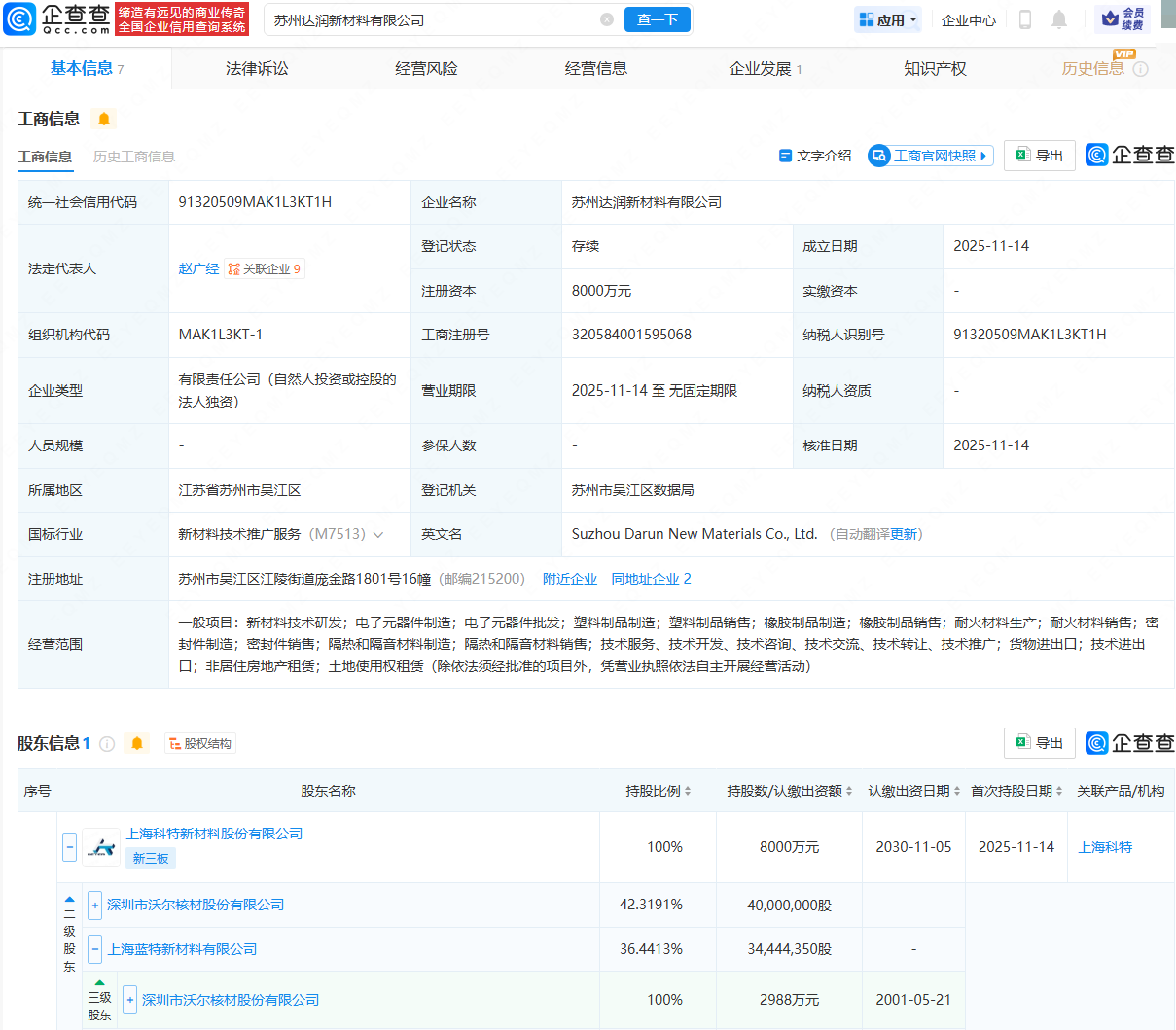Expand the M7513 industry classification dropdown
The image size is (1176, 1030).
[x=378, y=534]
